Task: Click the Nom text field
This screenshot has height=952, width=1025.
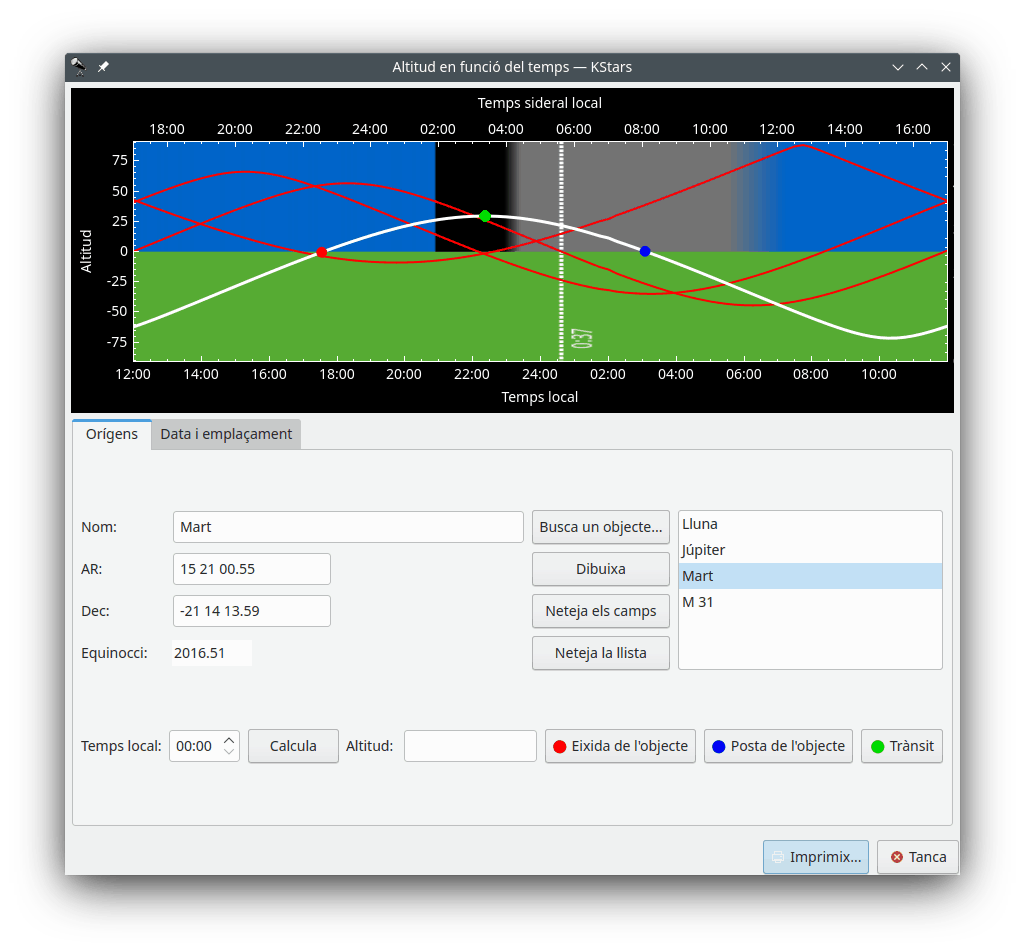Action: click(348, 527)
